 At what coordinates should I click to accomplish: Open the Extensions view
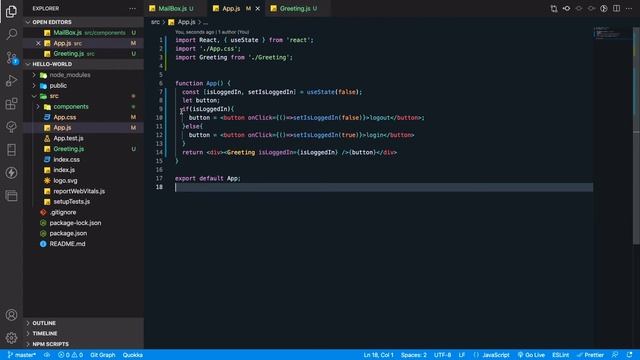(x=11, y=104)
